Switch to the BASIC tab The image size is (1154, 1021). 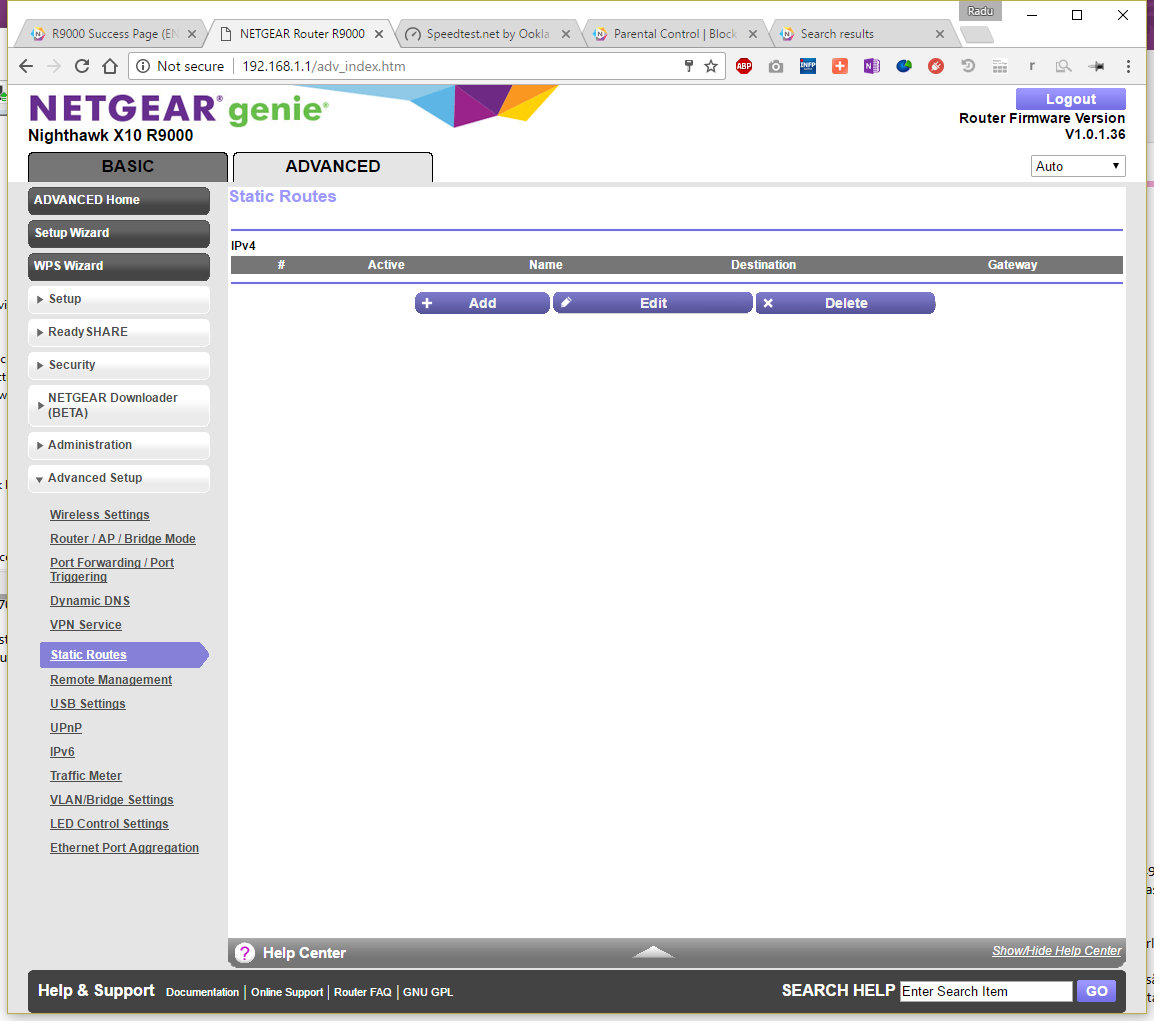[x=128, y=166]
